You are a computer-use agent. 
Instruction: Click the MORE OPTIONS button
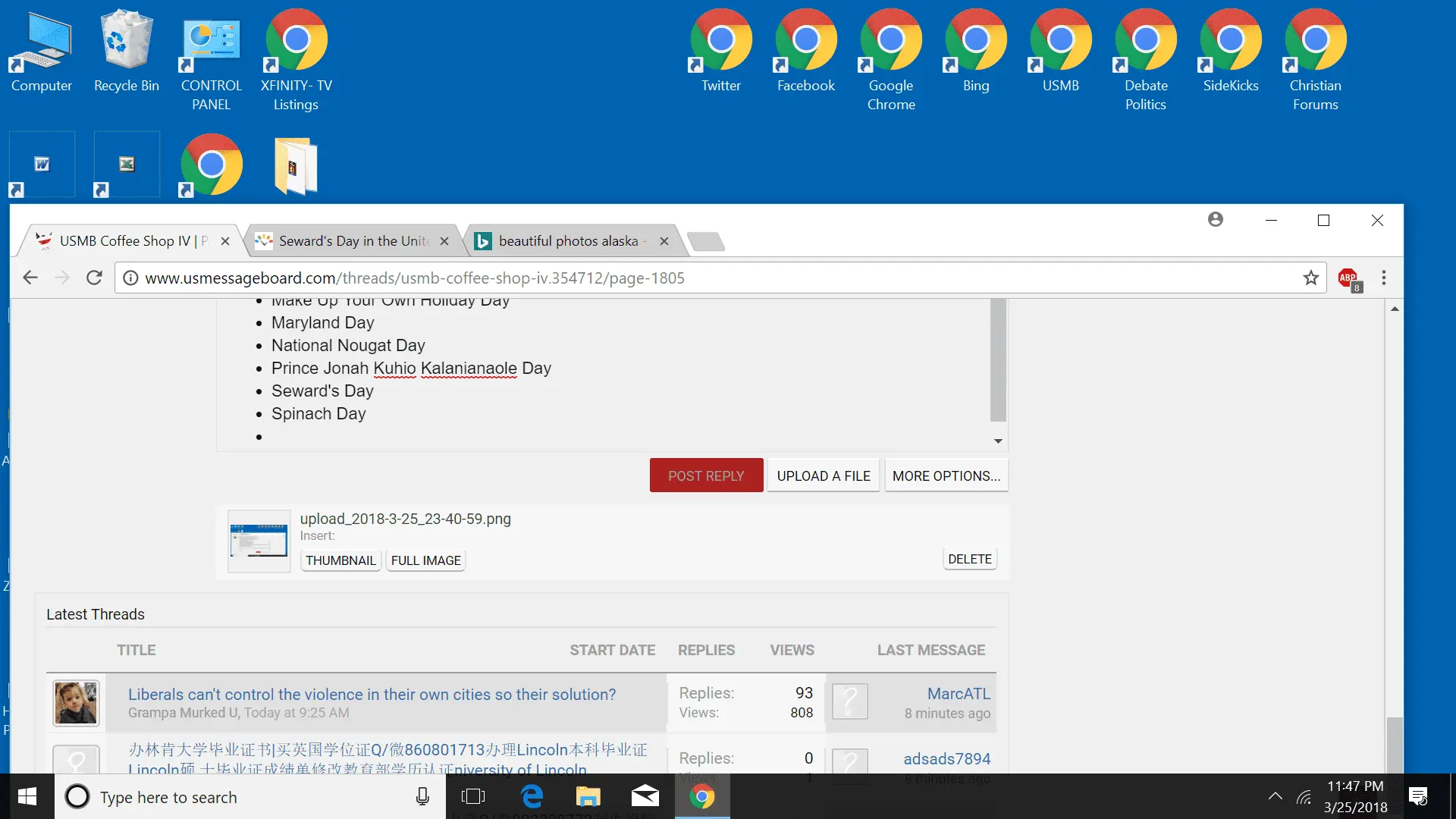click(x=946, y=476)
